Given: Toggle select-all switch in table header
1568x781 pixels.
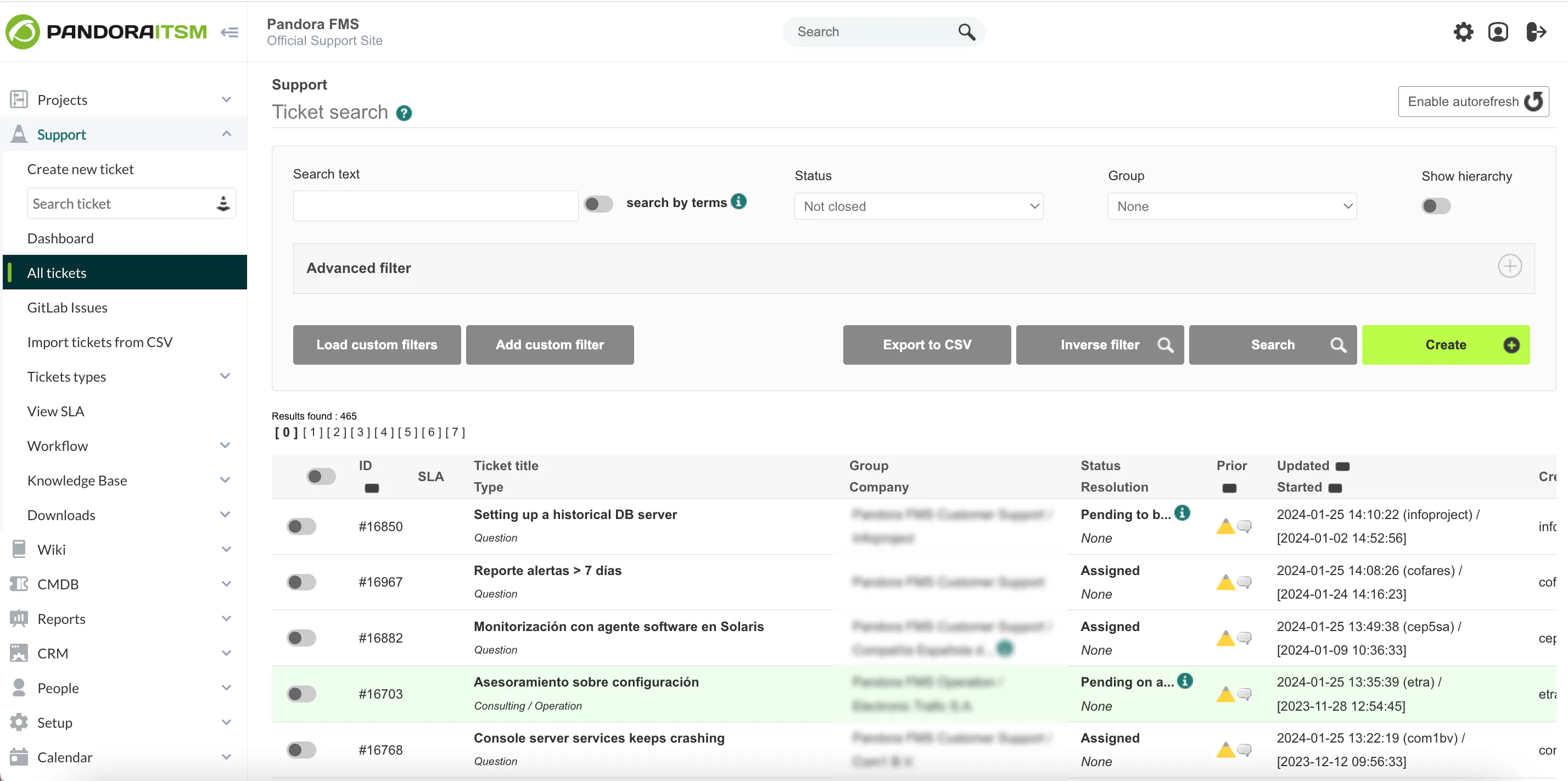Looking at the screenshot, I should pyautogui.click(x=320, y=476).
